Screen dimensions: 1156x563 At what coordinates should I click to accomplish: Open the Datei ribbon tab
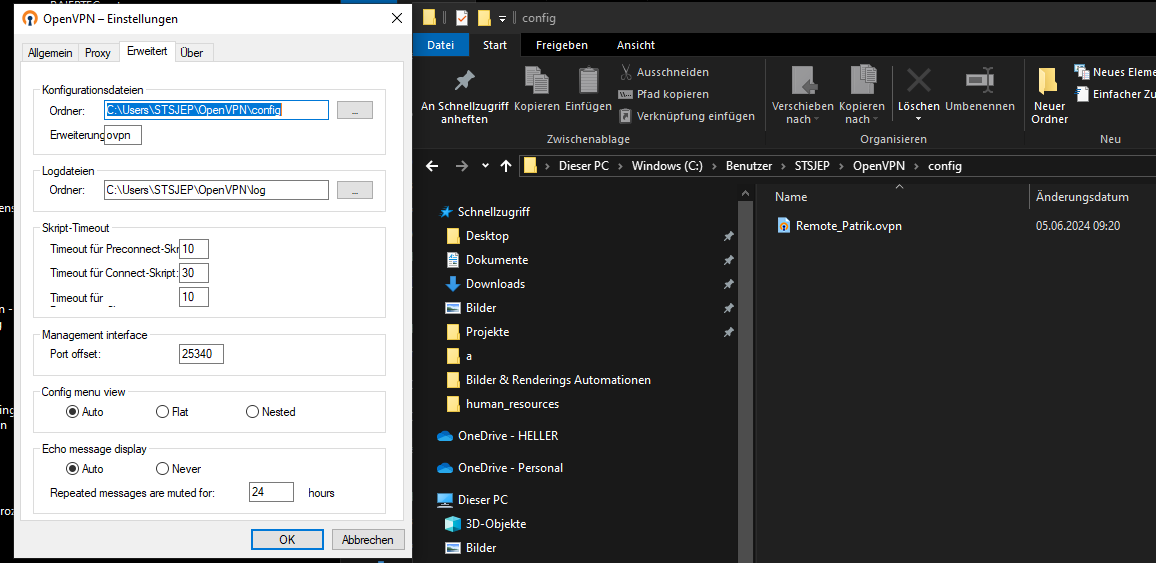click(x=440, y=45)
